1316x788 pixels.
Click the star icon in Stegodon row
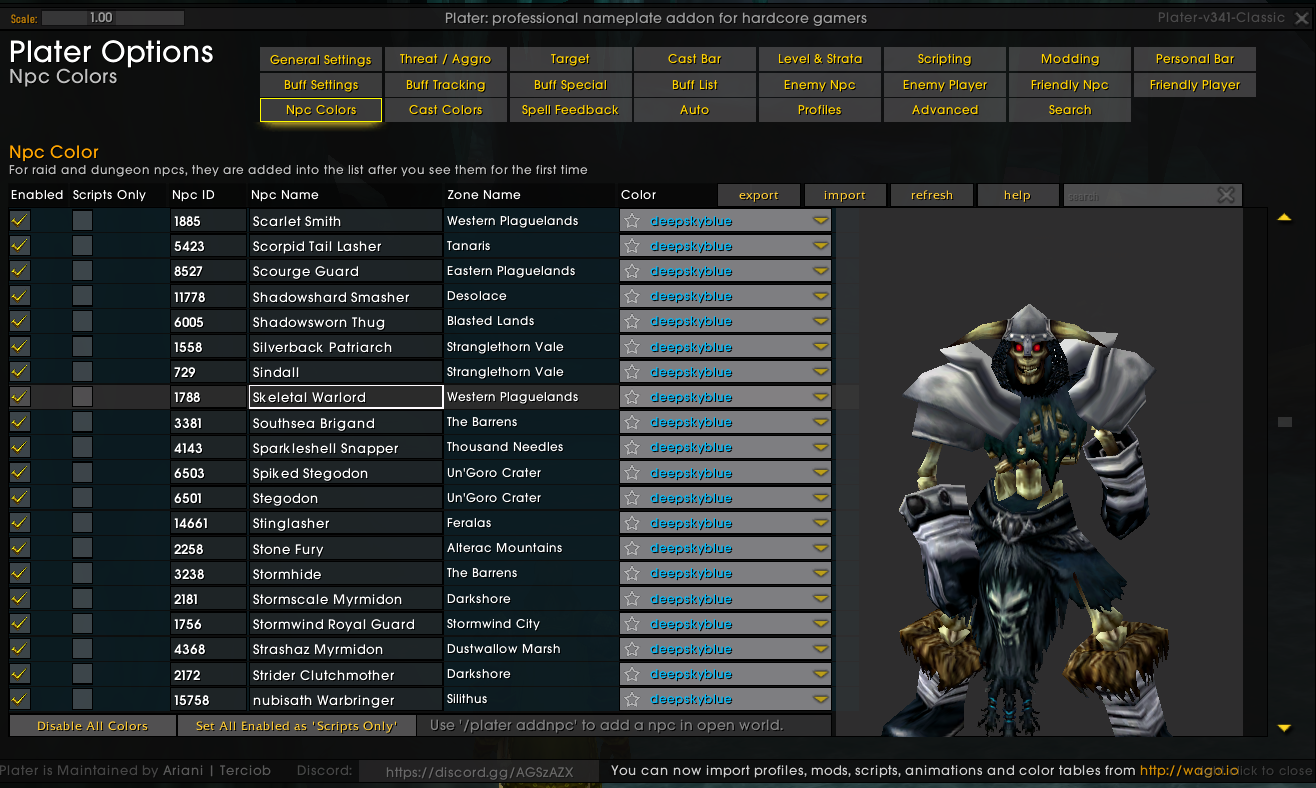pos(632,498)
